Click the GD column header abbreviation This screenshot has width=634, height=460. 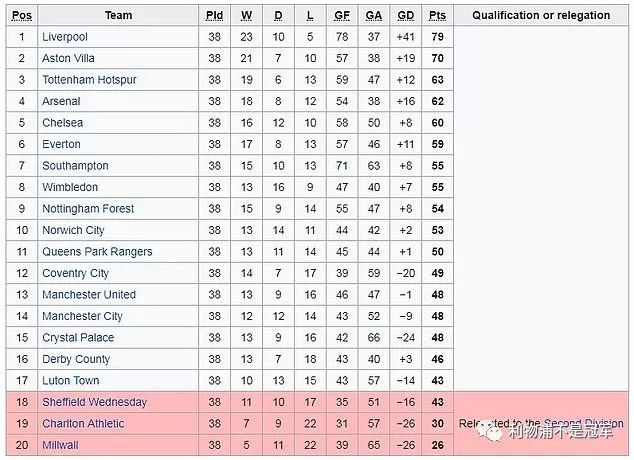coord(405,15)
